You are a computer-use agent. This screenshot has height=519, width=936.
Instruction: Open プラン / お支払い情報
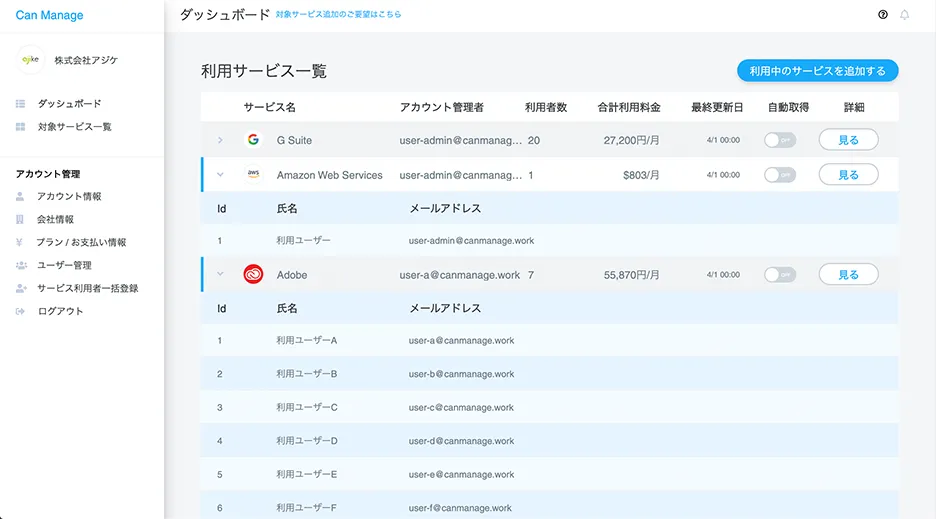81,242
